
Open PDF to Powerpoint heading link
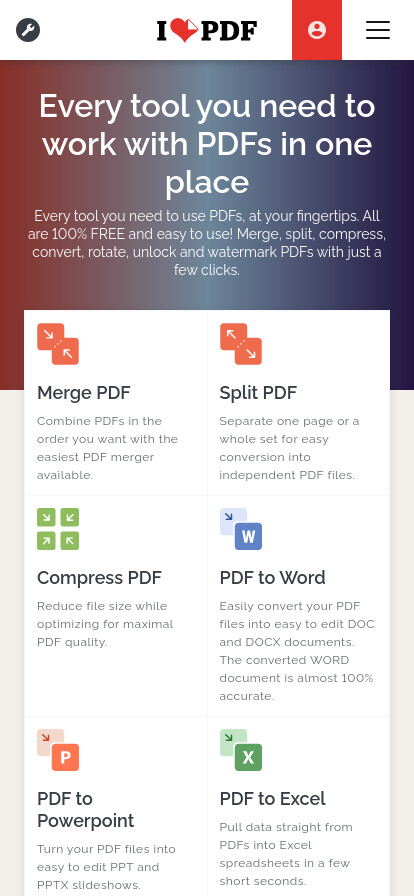(86, 810)
